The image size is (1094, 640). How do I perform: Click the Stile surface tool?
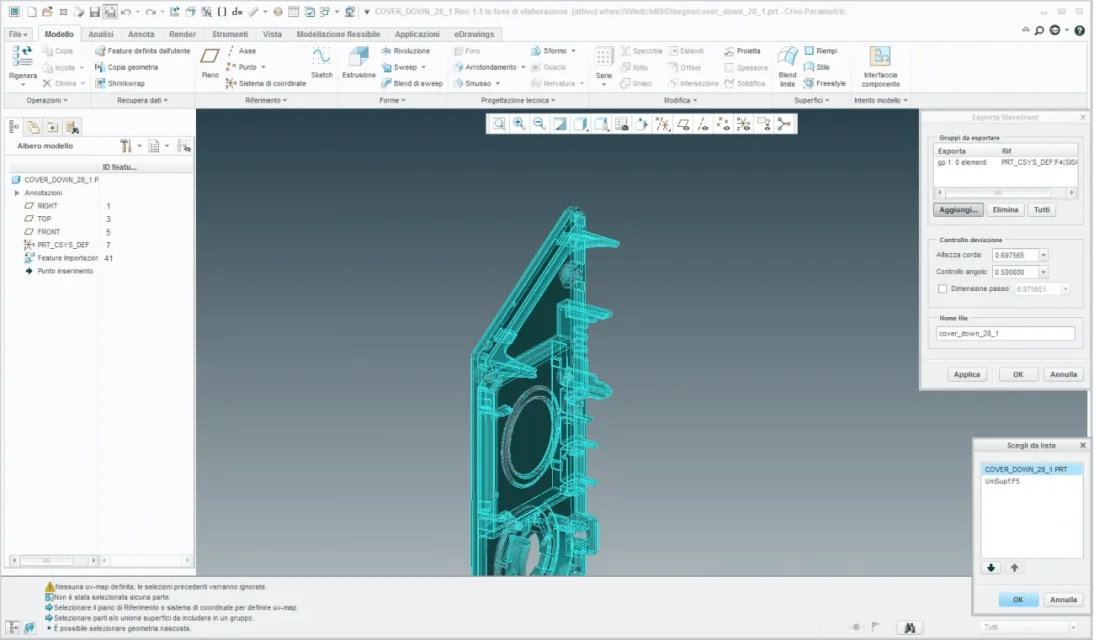pos(816,67)
